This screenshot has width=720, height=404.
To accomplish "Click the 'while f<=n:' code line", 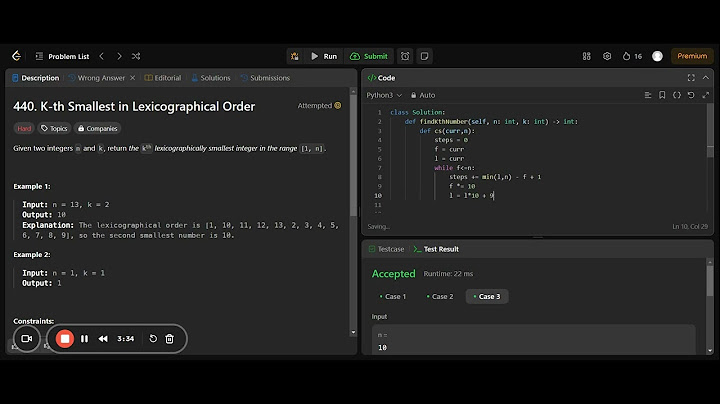I will (x=455, y=168).
